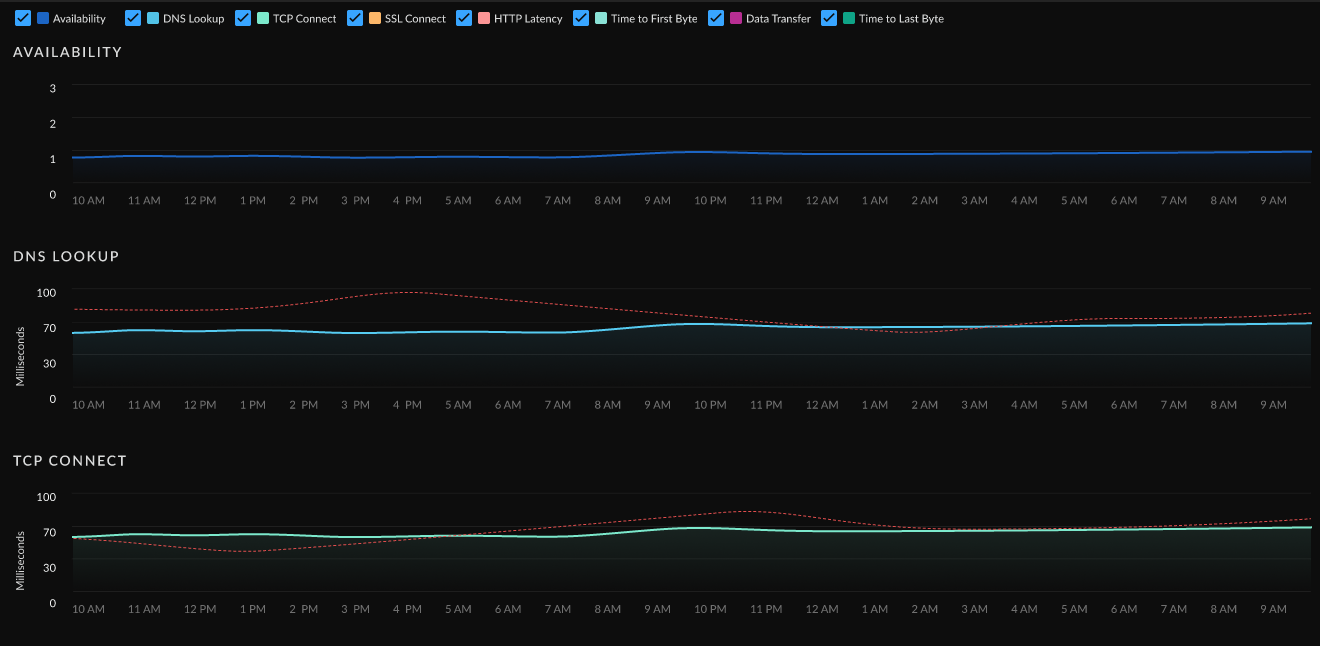Click 11 PM label on TCP Connect axis
This screenshot has height=646, width=1320.
pyautogui.click(x=766, y=609)
